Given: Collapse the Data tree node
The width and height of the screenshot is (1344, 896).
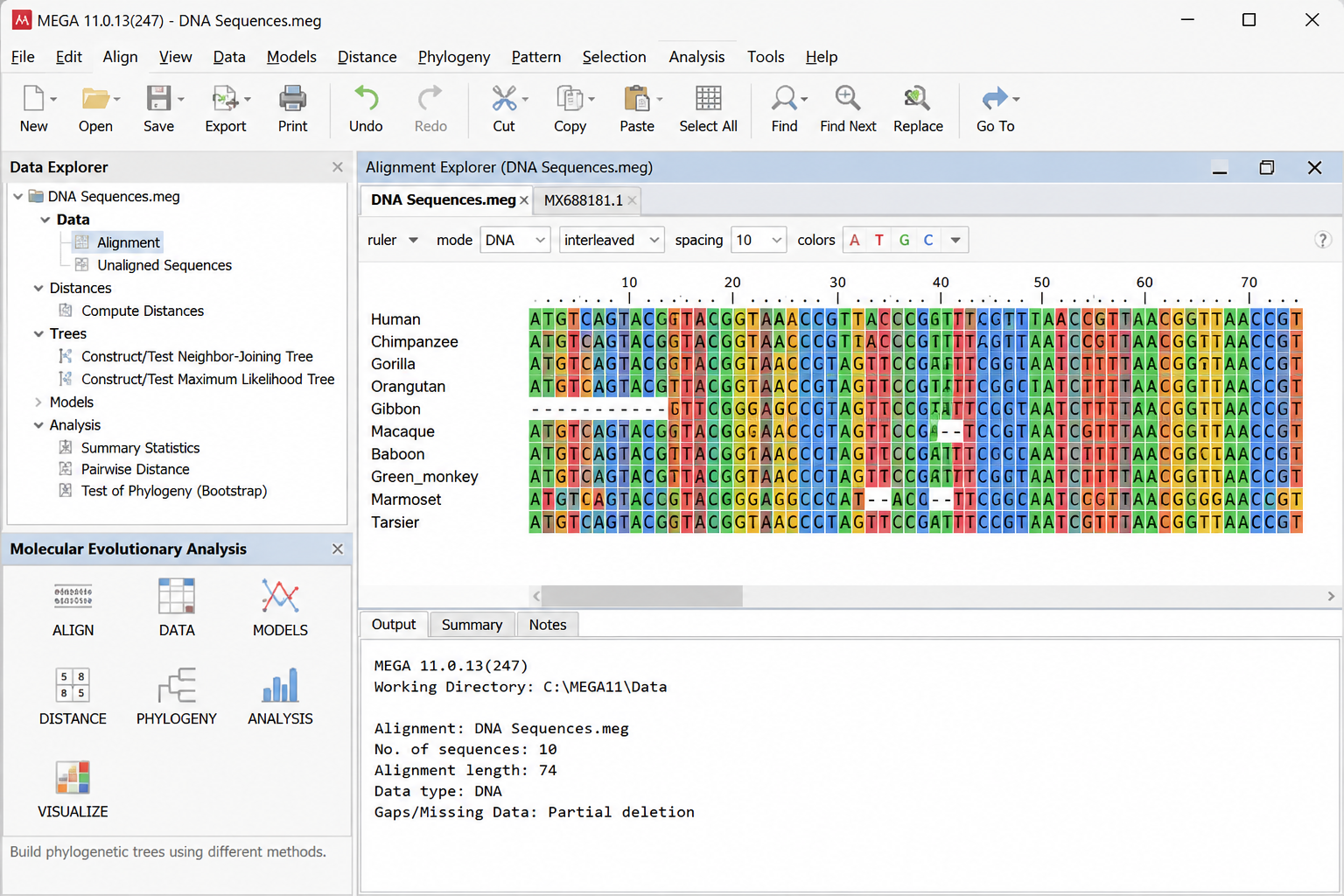Looking at the screenshot, I should coord(45,220).
